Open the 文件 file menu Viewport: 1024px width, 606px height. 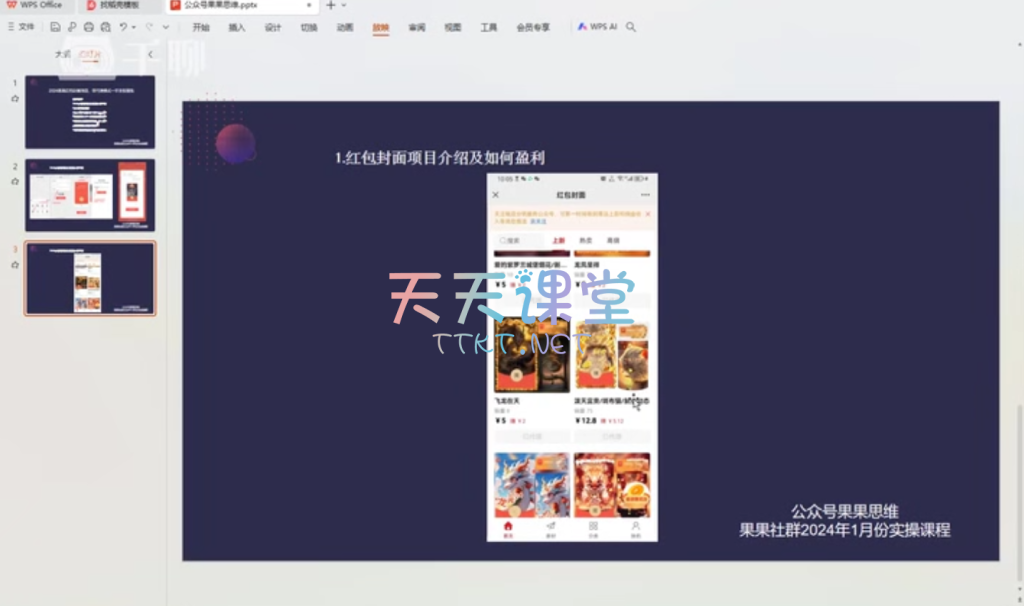[x=21, y=27]
